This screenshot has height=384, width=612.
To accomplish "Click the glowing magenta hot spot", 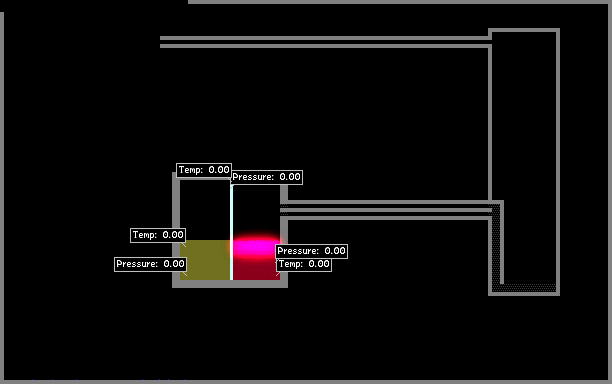I will coord(256,247).
